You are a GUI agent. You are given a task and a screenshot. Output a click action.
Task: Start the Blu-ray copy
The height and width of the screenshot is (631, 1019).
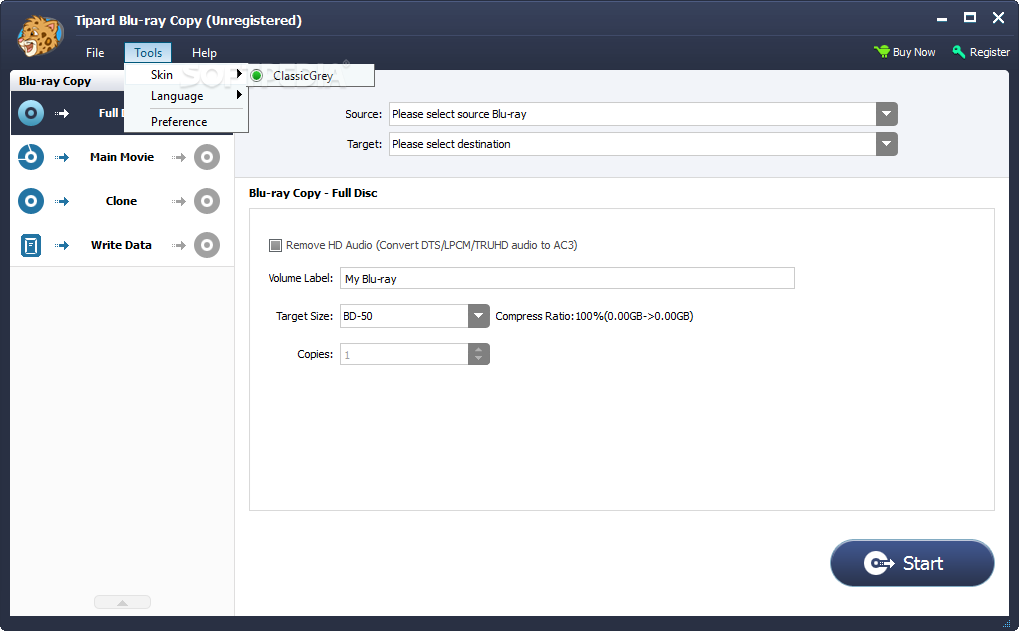(912, 563)
